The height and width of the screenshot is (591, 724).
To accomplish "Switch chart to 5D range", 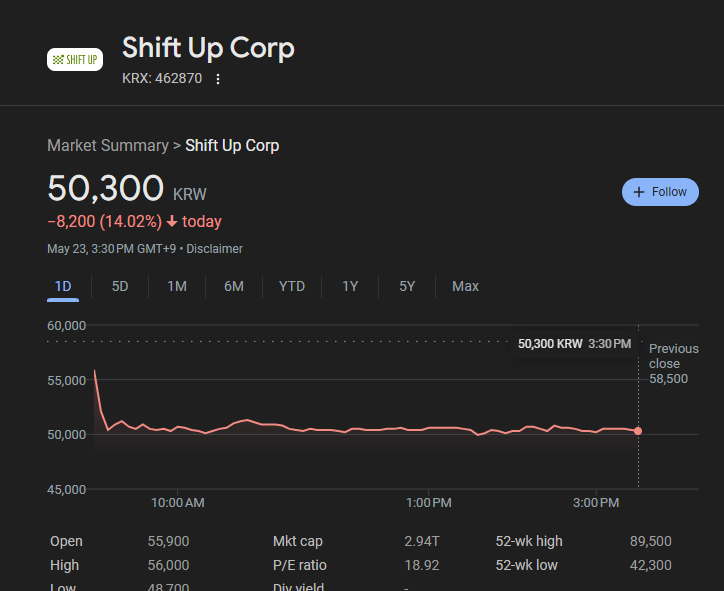I will 120,286.
